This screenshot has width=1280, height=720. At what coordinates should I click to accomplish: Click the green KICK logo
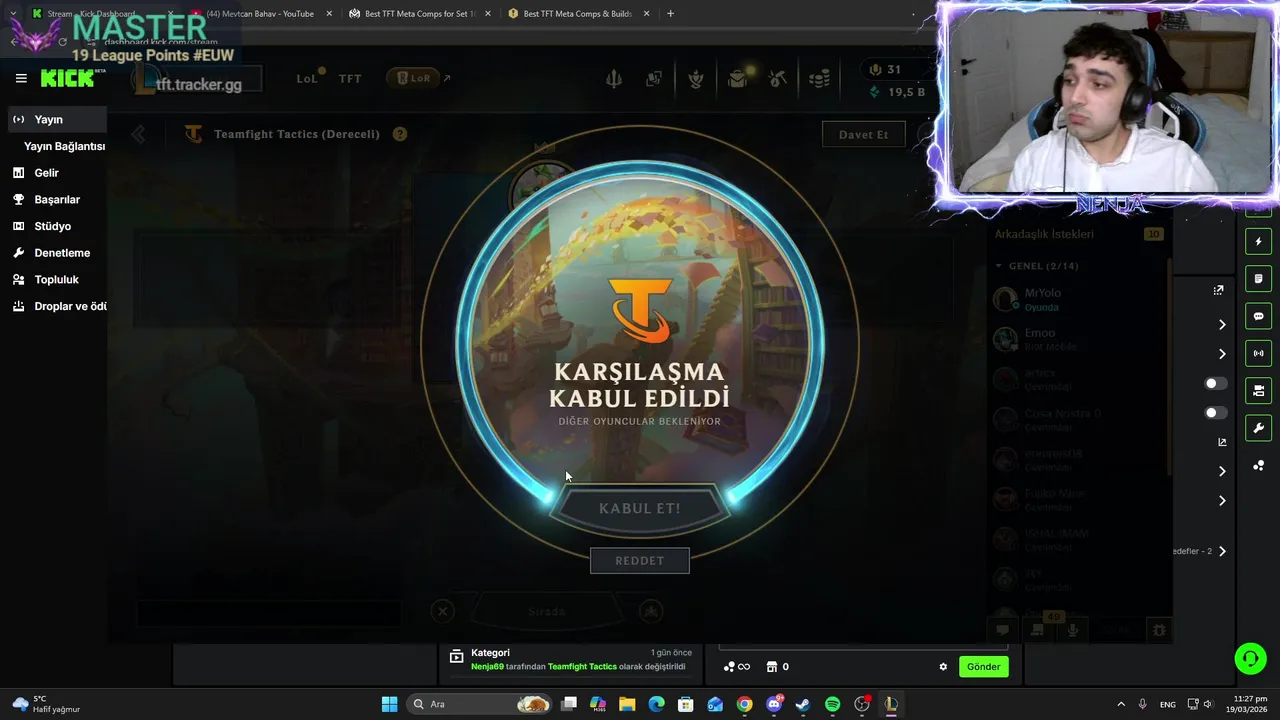pyautogui.click(x=67, y=78)
